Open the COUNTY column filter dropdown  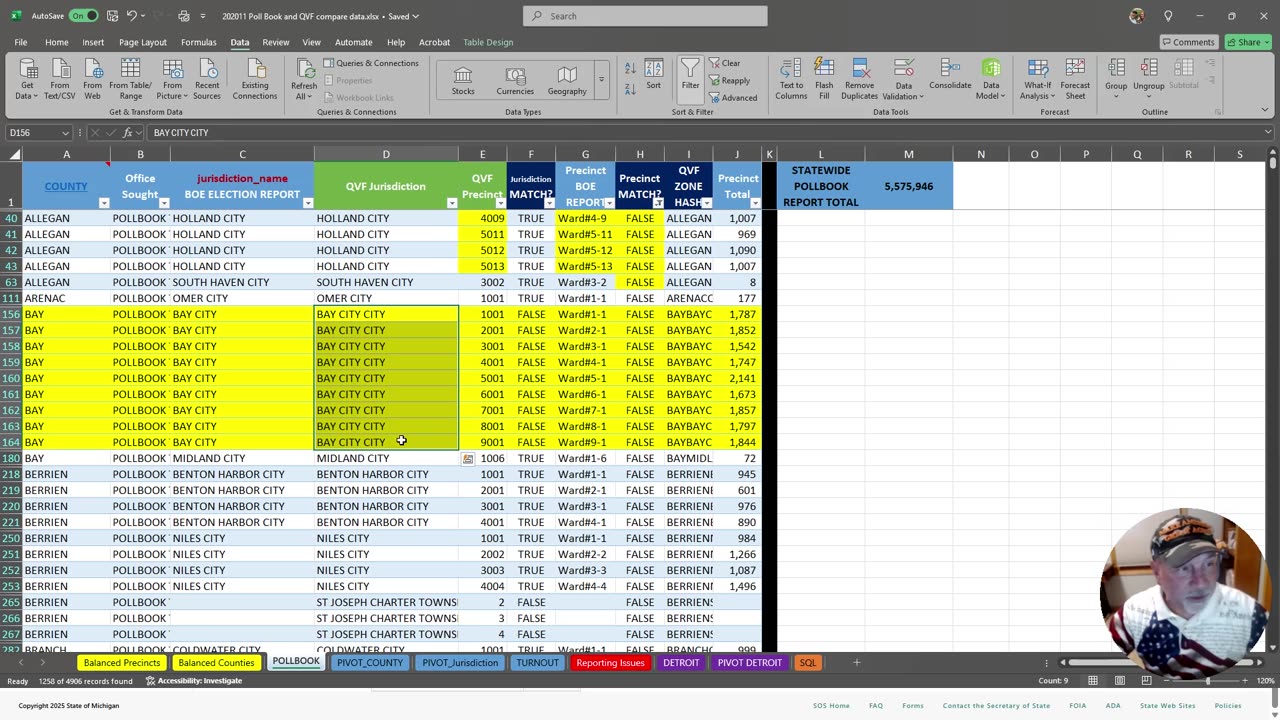[104, 203]
